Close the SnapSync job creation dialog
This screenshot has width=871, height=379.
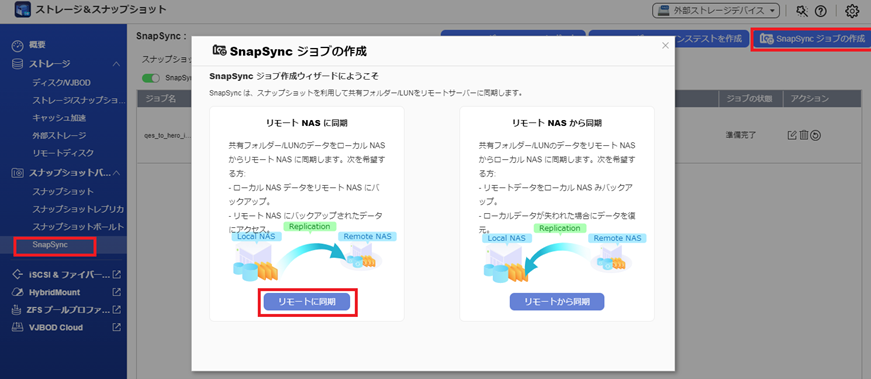coord(665,46)
